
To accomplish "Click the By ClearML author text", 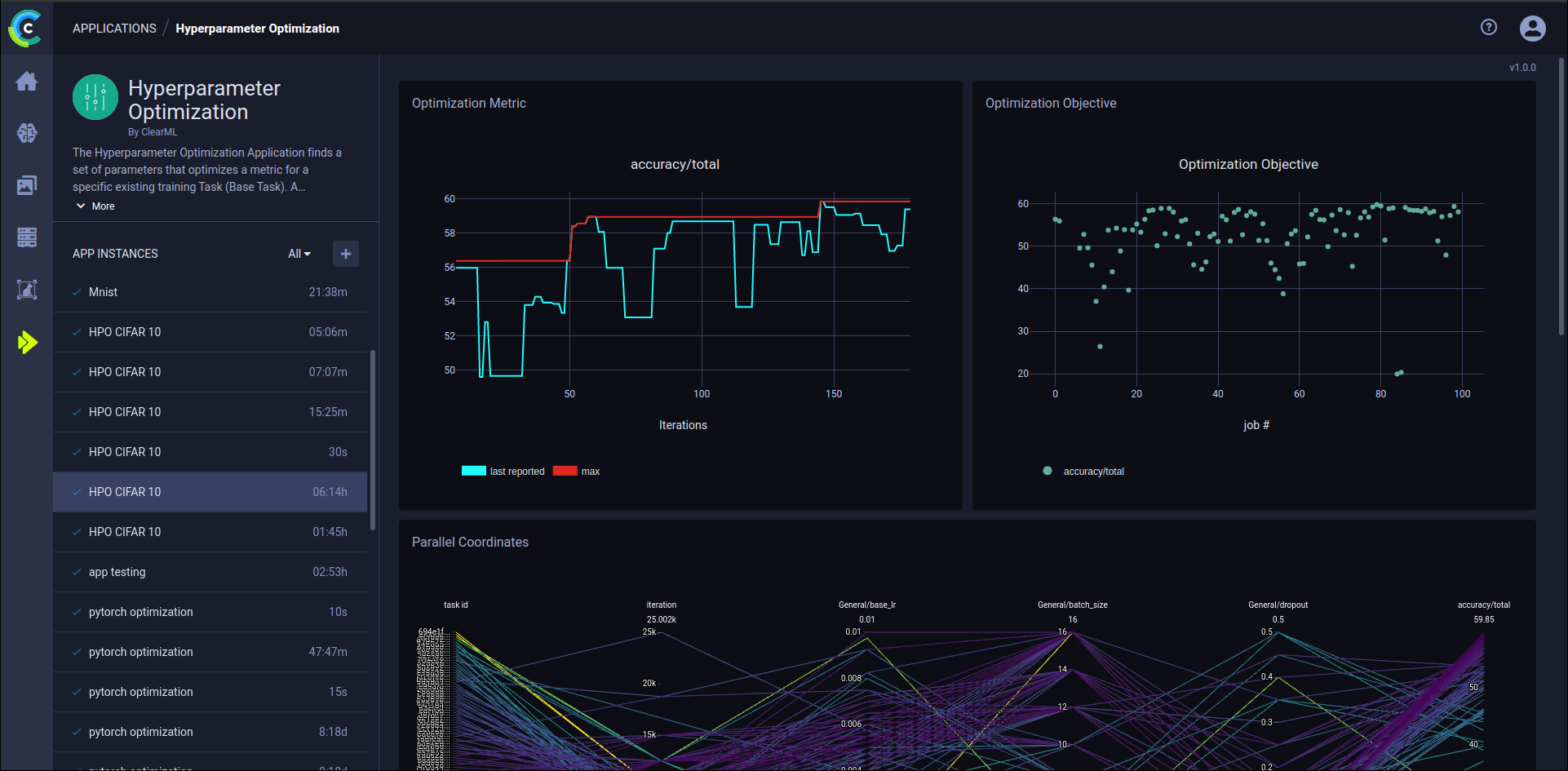I will 153,132.
